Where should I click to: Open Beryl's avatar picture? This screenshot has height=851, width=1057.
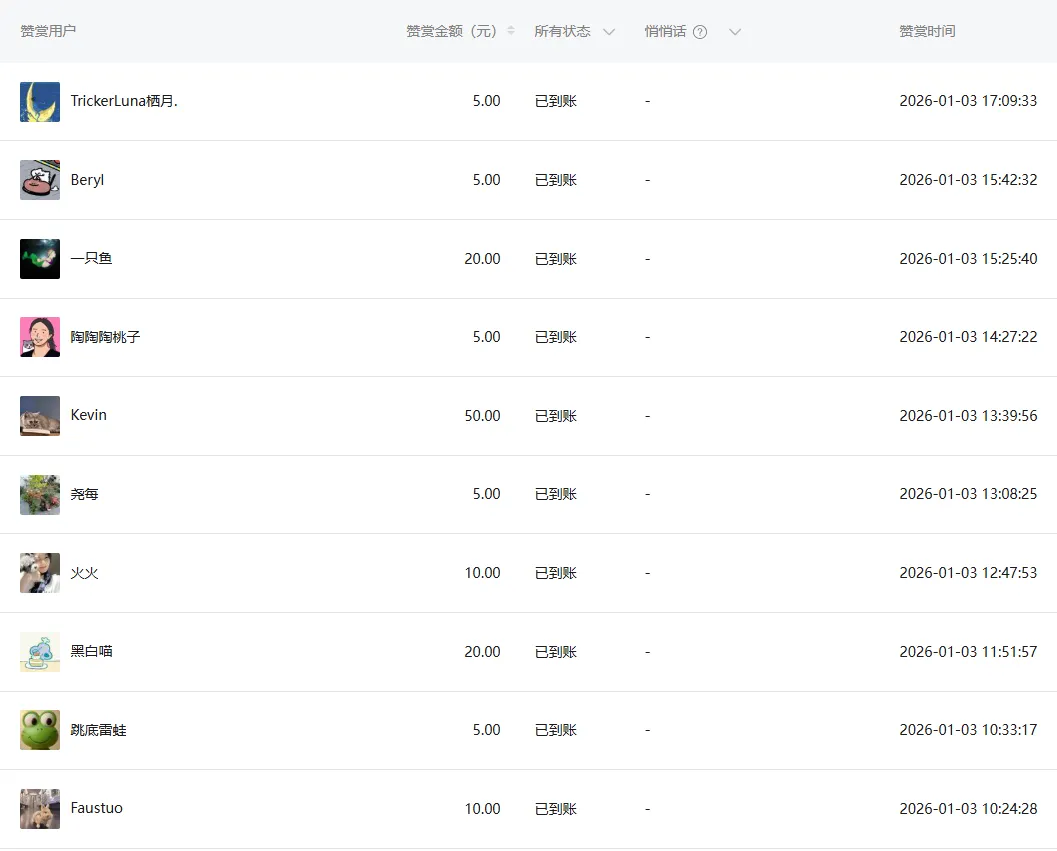pyautogui.click(x=40, y=180)
